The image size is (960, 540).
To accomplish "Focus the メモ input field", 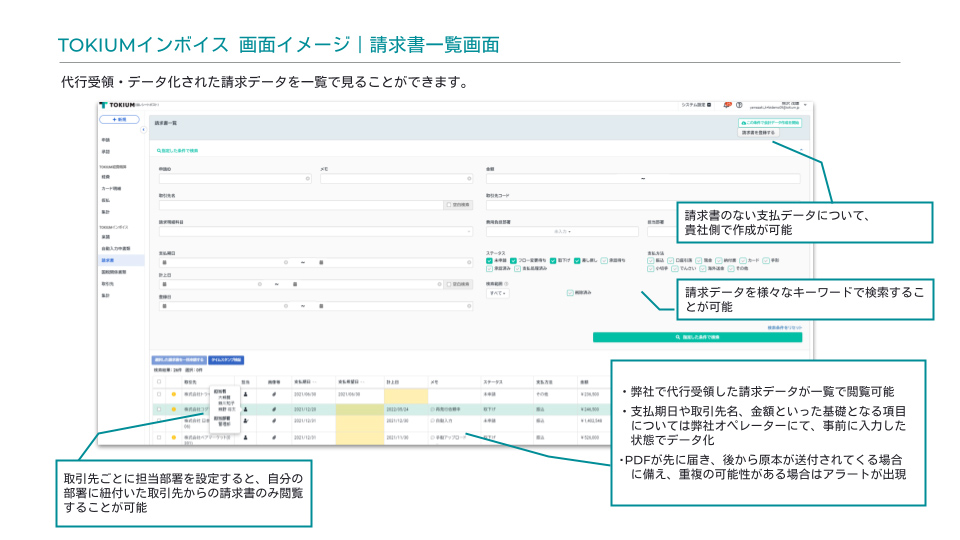I will tap(396, 179).
